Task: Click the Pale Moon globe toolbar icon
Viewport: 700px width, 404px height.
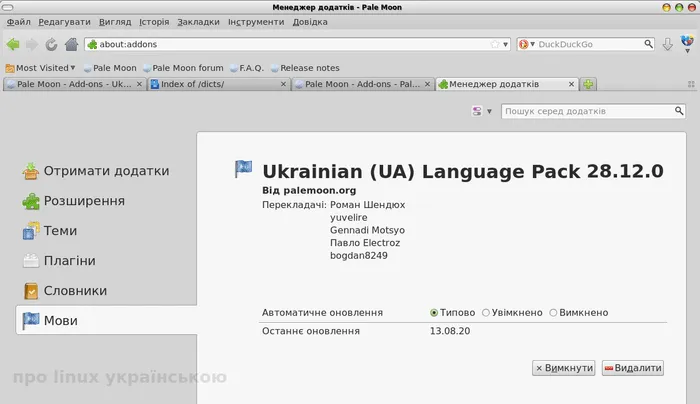Action: (x=687, y=41)
